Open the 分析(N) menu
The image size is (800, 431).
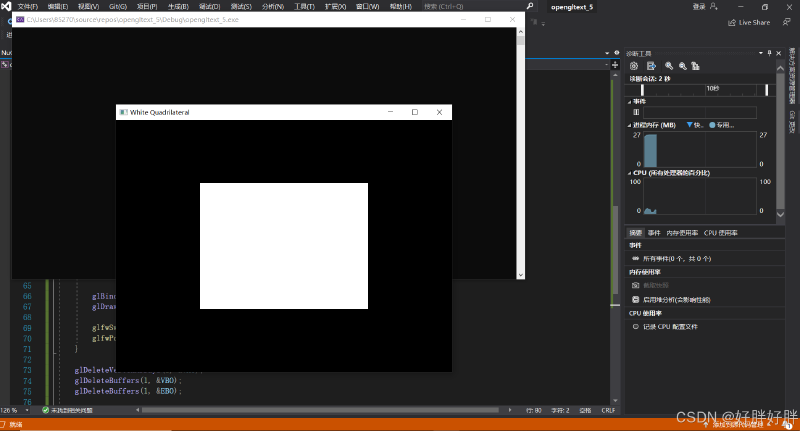click(x=272, y=7)
